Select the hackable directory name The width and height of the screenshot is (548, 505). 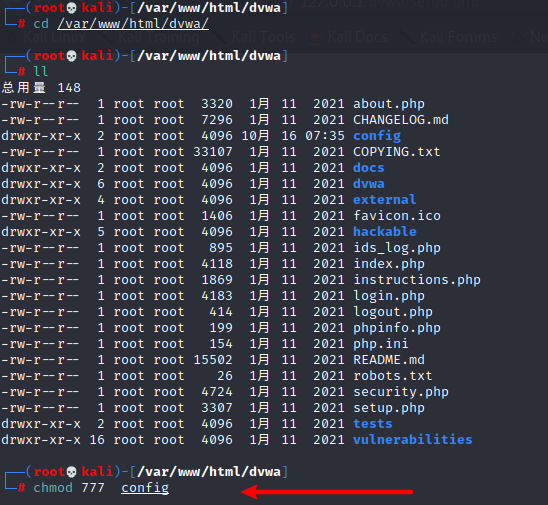[x=385, y=232]
